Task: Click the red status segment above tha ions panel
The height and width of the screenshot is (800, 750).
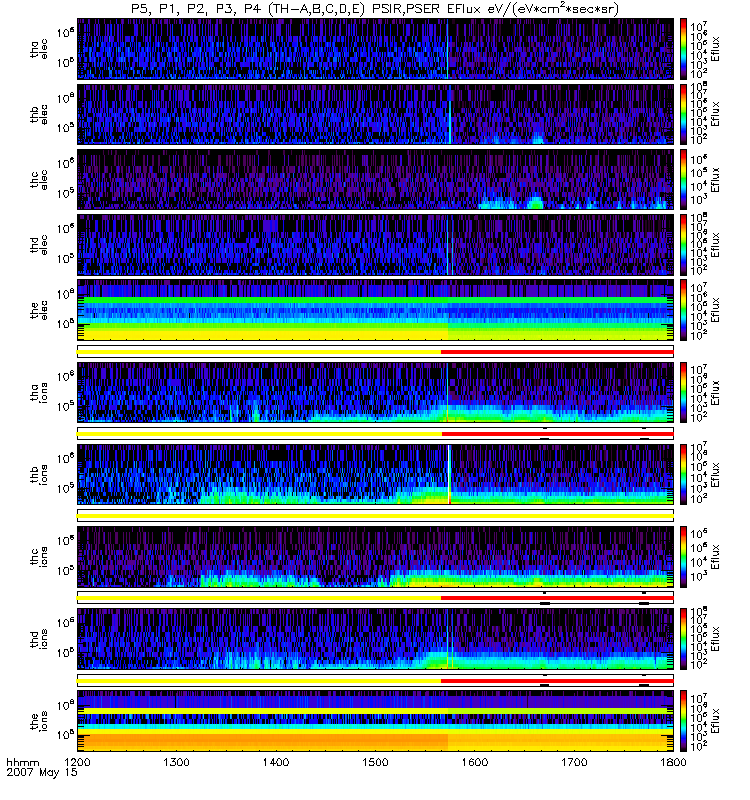Action: point(557,352)
